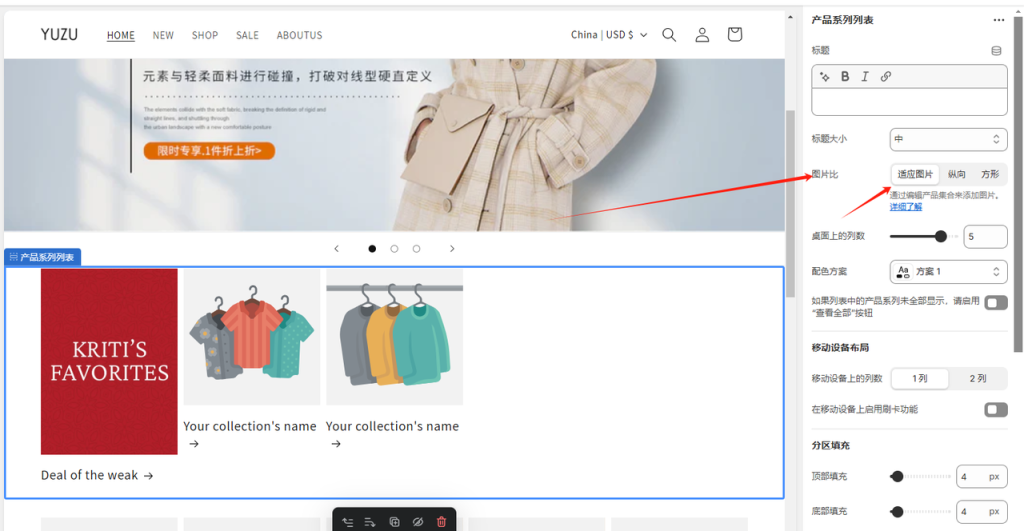This screenshot has height=531, width=1024.
Task: Click the settings panel scrollbar
Action: click(1018, 186)
